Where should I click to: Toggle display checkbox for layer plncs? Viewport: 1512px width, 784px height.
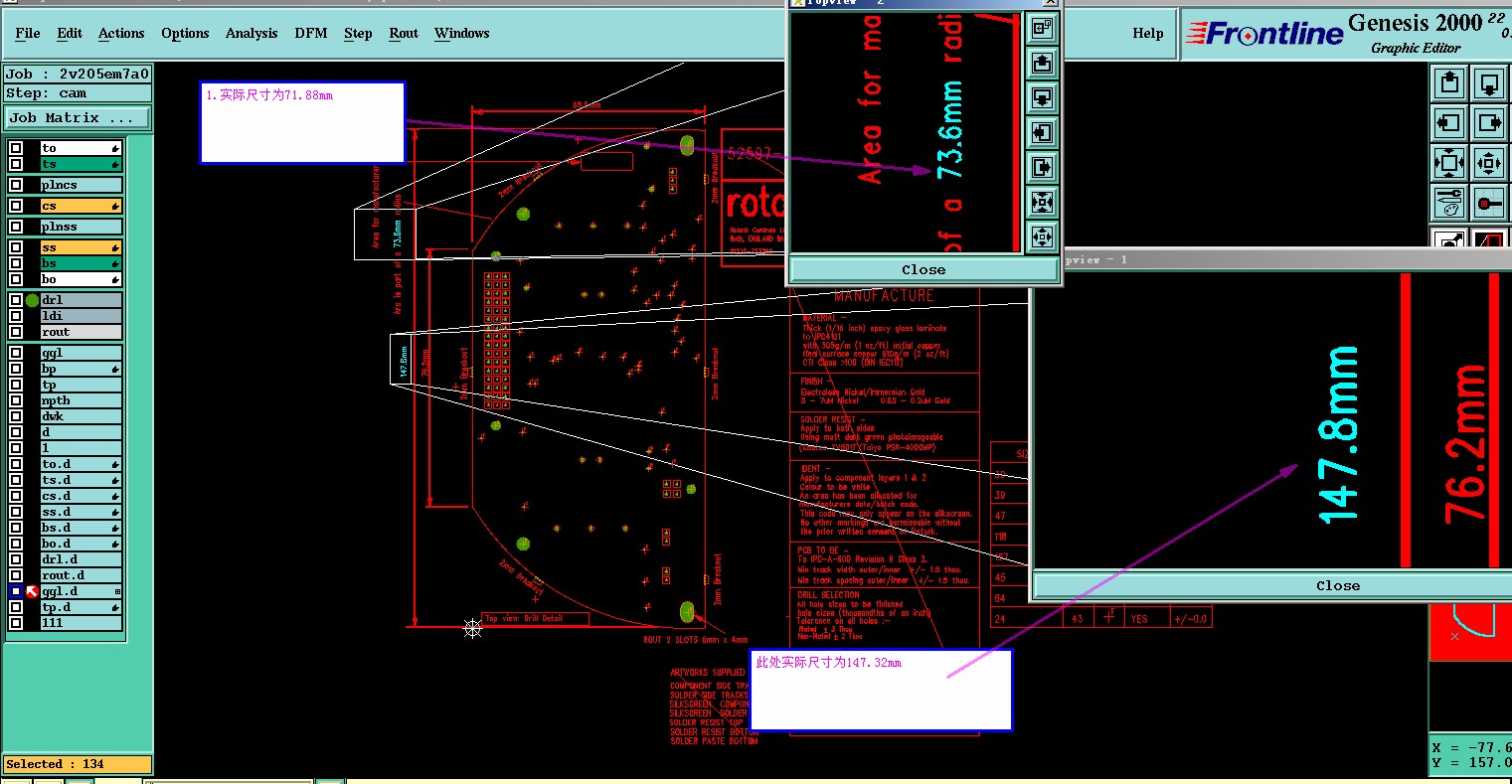click(x=16, y=185)
